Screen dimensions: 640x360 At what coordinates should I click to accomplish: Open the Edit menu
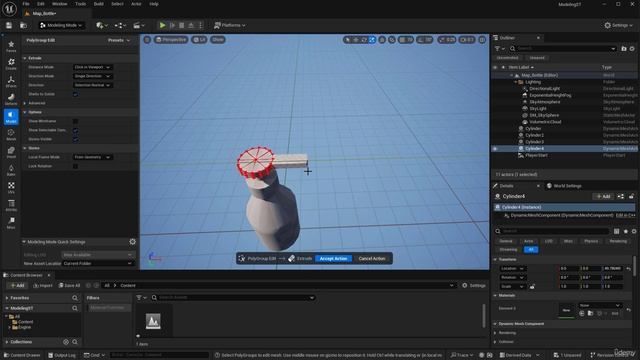tap(41, 4)
